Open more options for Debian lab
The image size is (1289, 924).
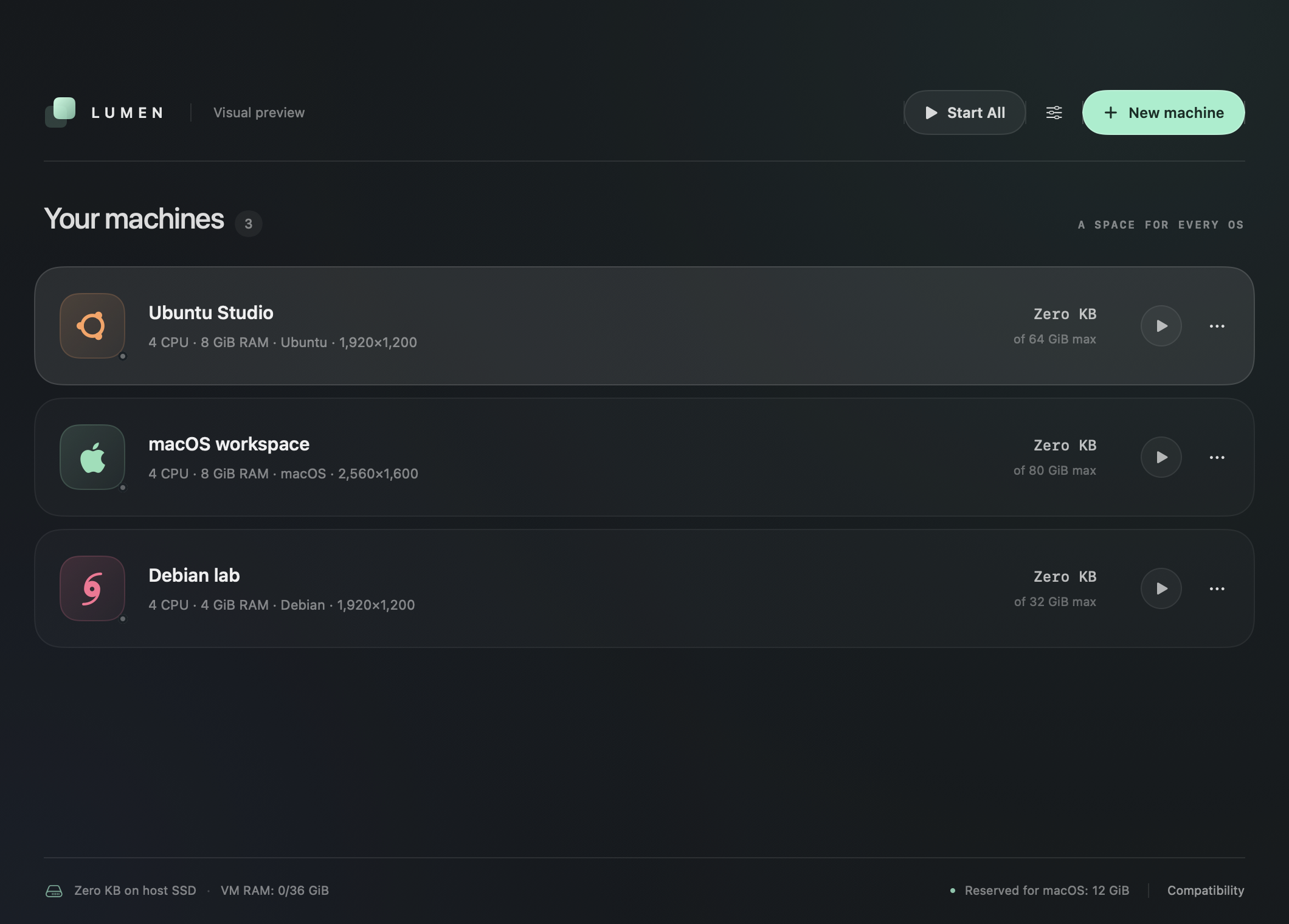(1217, 588)
